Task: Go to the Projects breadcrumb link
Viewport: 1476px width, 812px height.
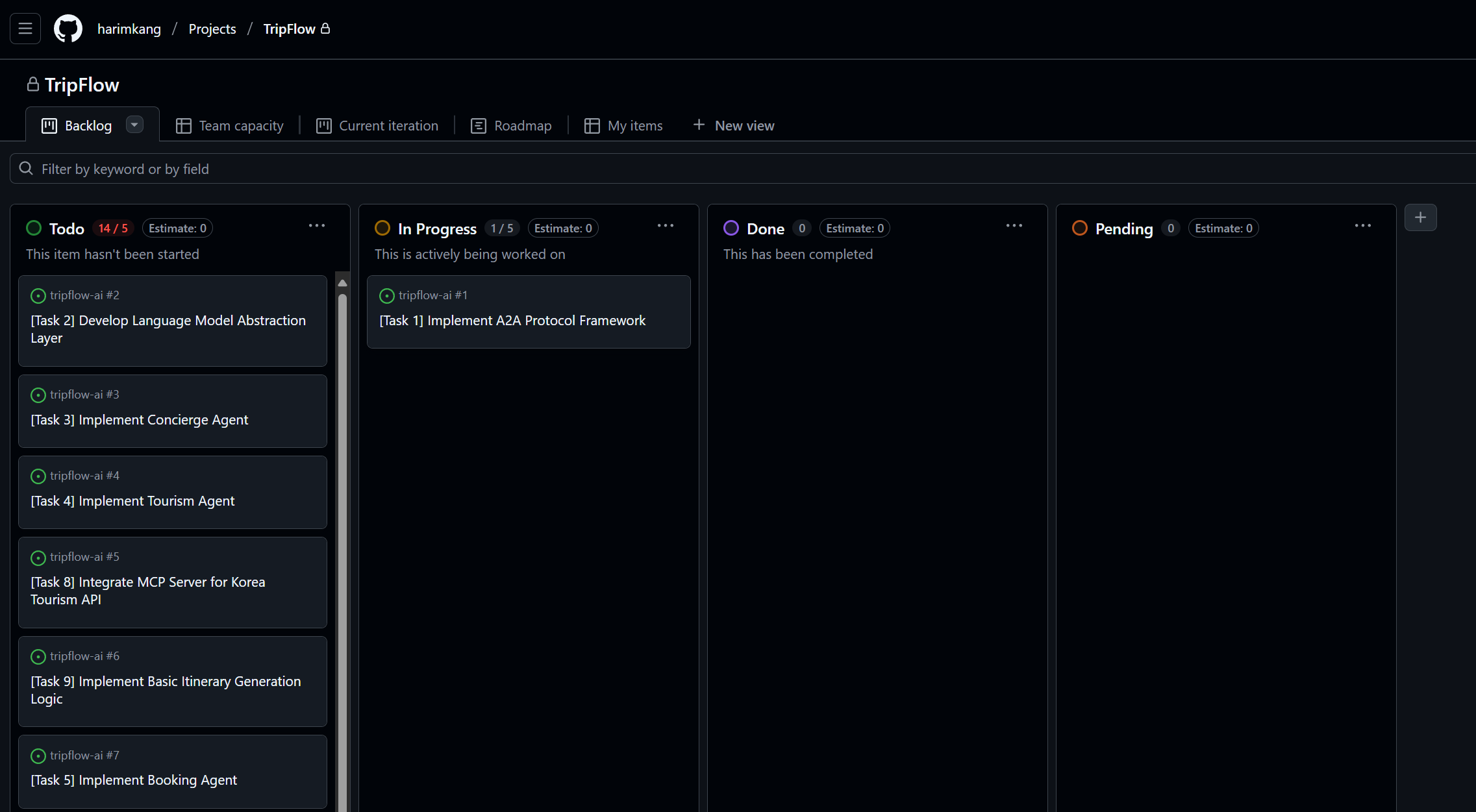Action: pos(212,29)
